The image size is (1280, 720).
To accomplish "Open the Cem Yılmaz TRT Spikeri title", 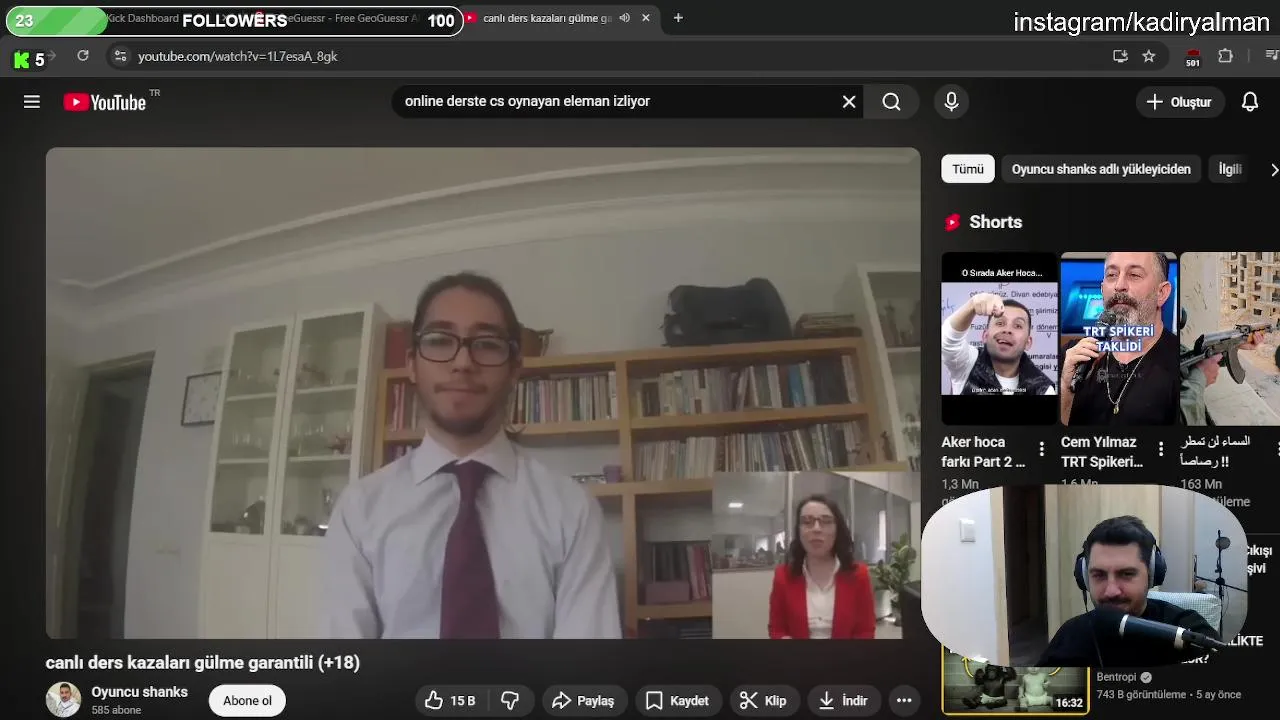I will 1102,452.
